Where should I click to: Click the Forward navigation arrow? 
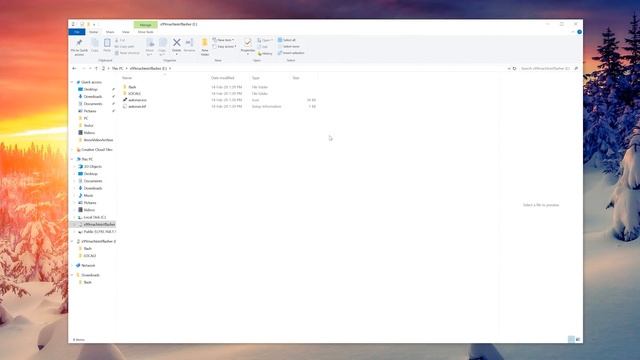coord(84,69)
